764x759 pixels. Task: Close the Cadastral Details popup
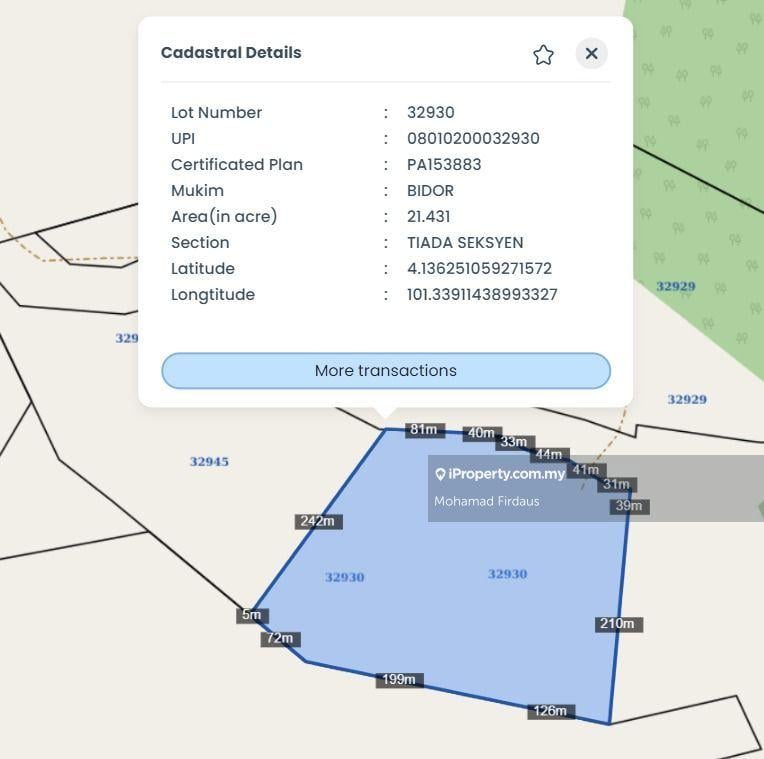click(591, 54)
